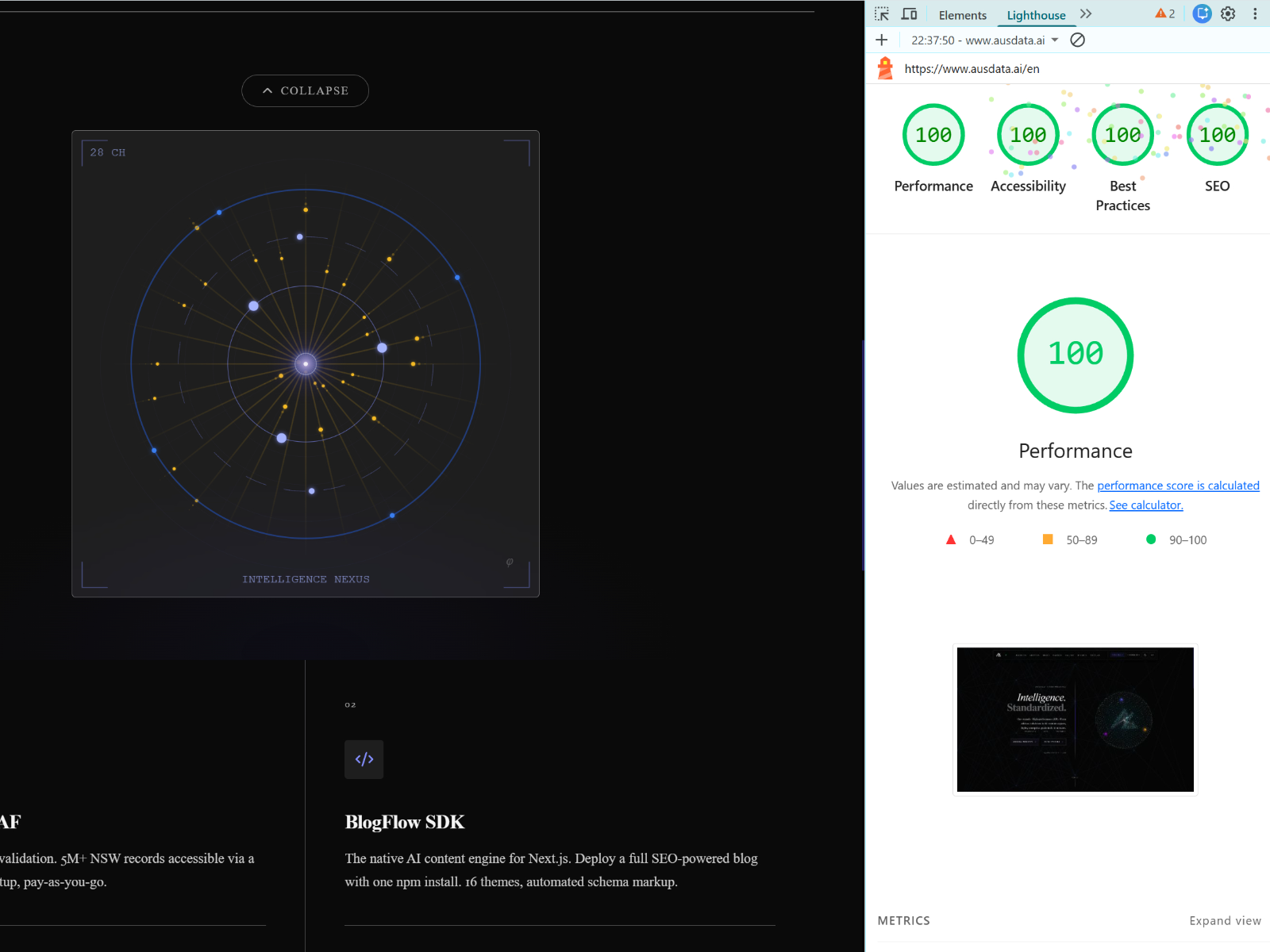Toggle the device toolbar icon
This screenshot has width=1270, height=952.
tap(910, 14)
